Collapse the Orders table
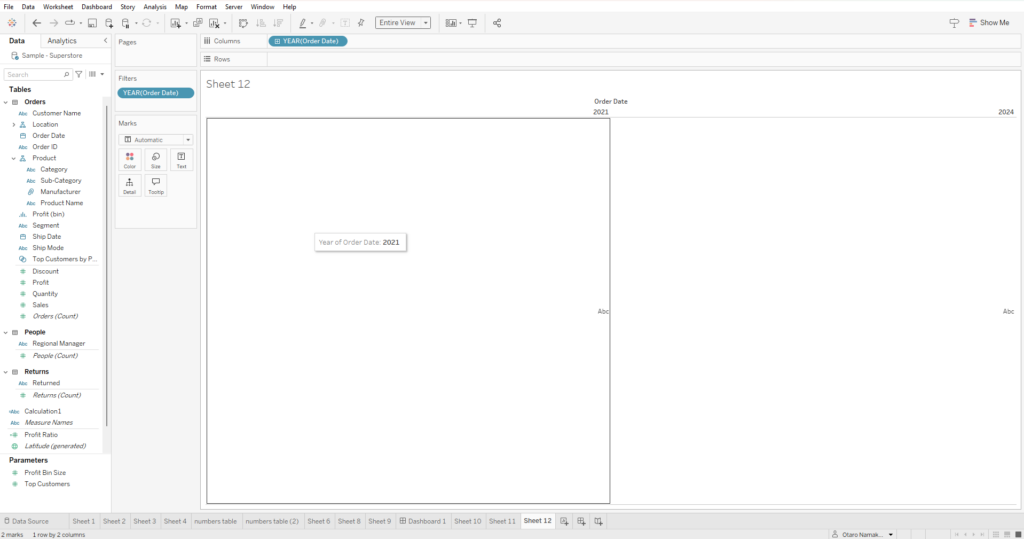The width and height of the screenshot is (1024, 539). point(6,102)
